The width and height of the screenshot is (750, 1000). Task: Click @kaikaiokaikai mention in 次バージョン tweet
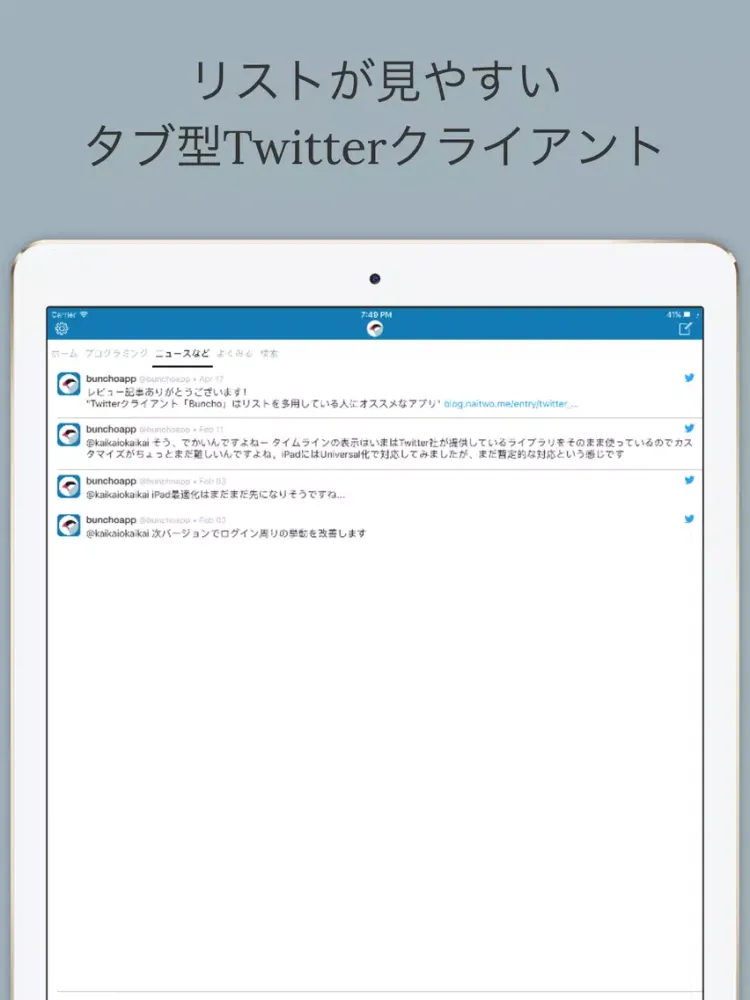[118, 533]
